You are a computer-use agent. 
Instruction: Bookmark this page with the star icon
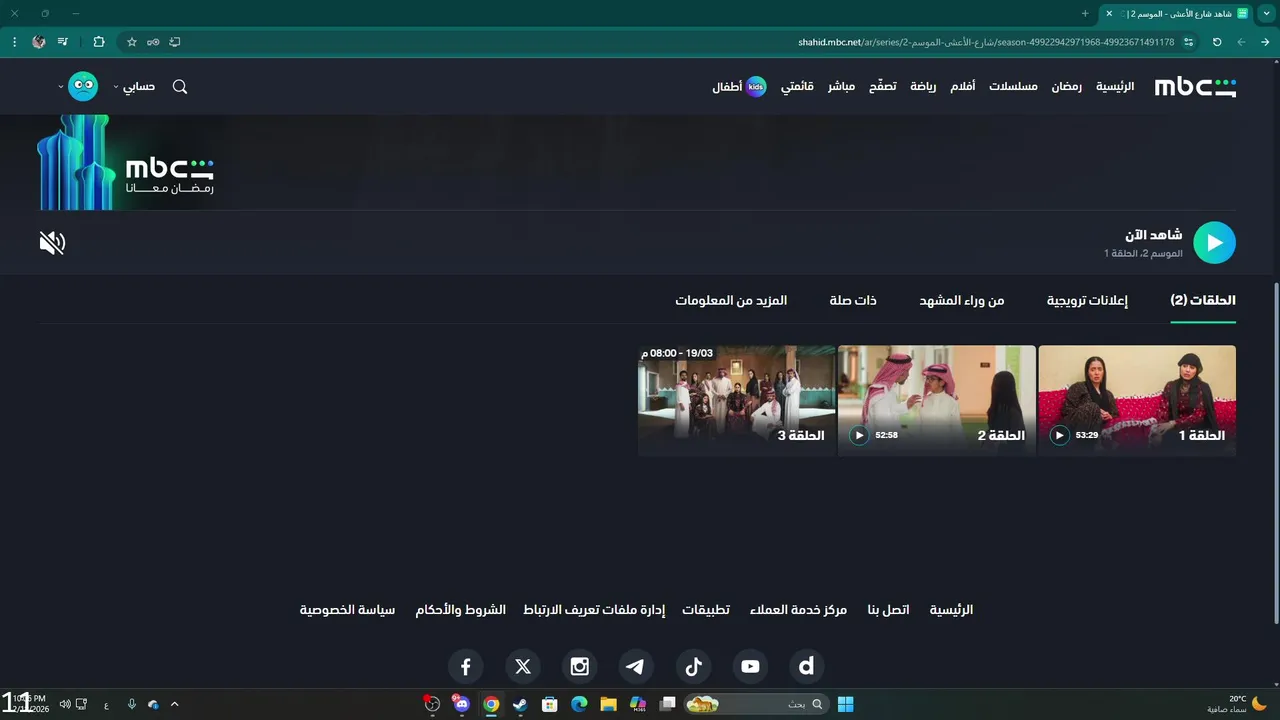pos(131,42)
